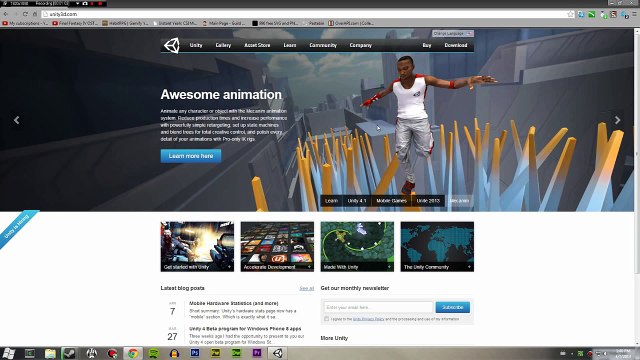Go to the Asset Store menu item

257,45
